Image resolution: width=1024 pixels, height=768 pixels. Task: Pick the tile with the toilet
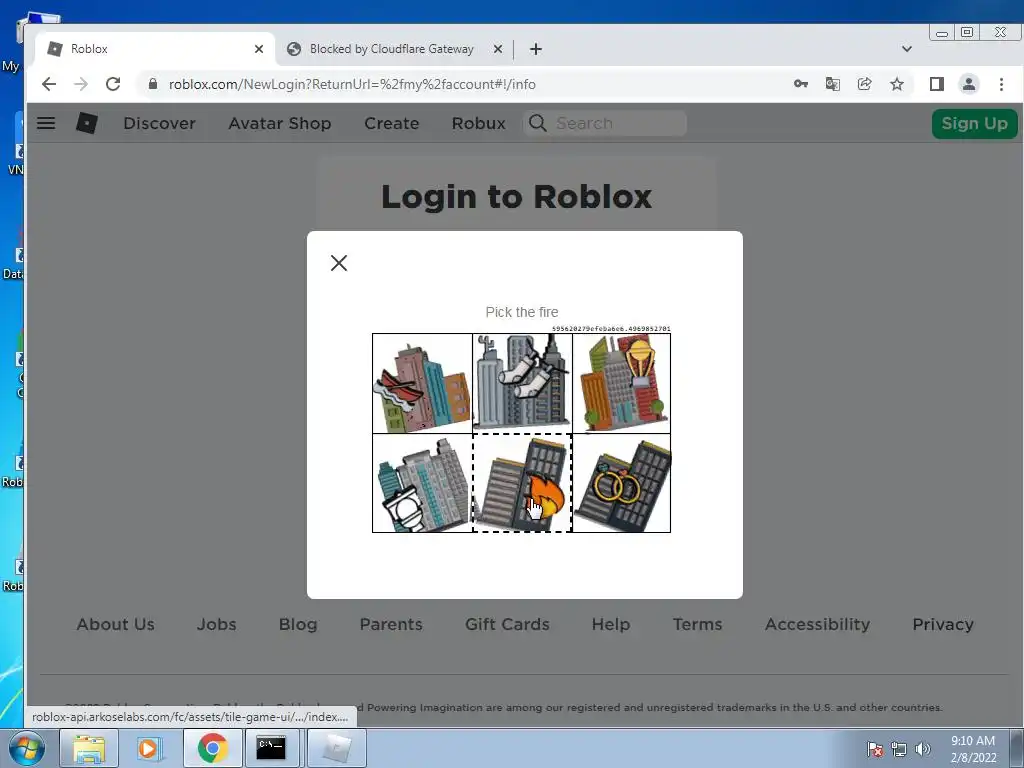click(423, 483)
